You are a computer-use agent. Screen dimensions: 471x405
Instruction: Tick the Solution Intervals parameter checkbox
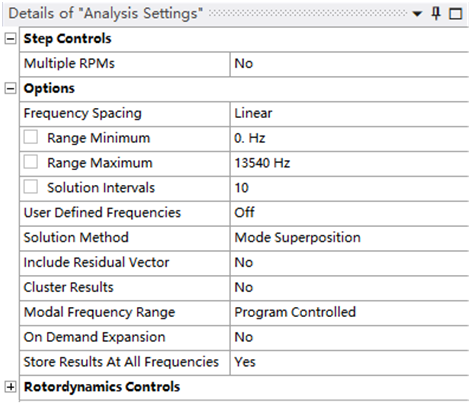[x=31, y=187]
